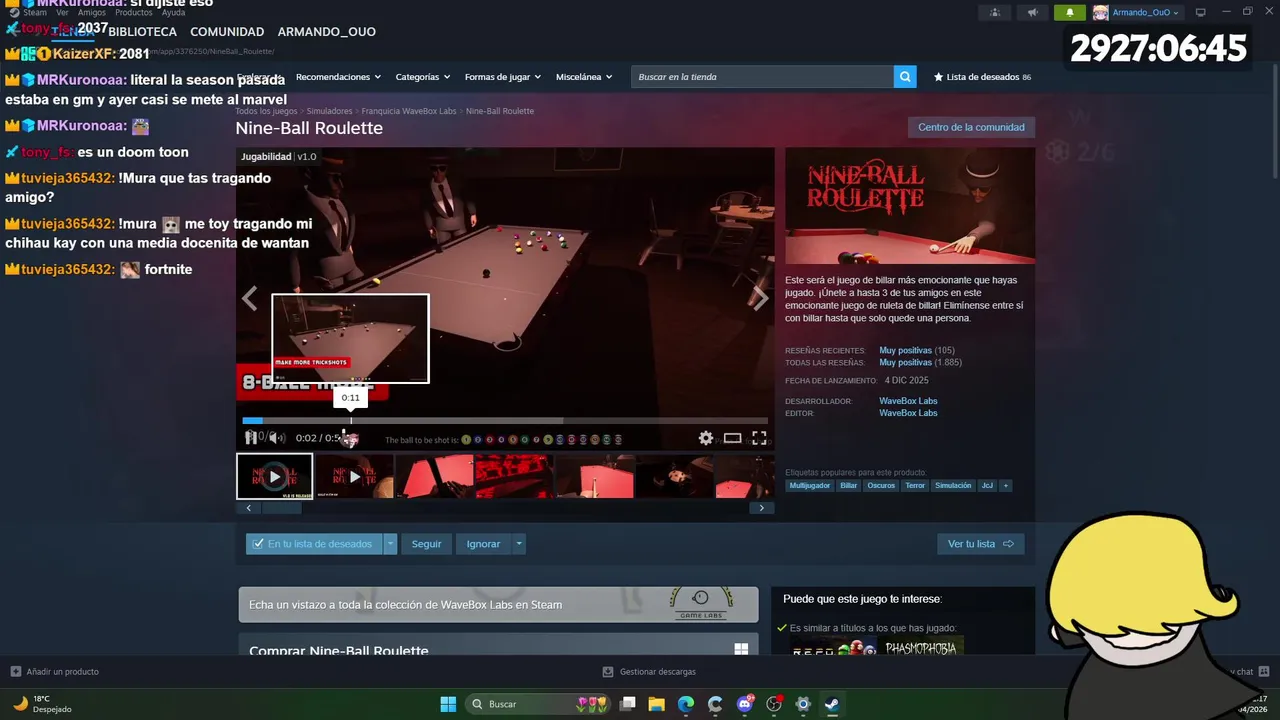Click Franquicia WaveBox Labs breadcrumb

(x=409, y=111)
